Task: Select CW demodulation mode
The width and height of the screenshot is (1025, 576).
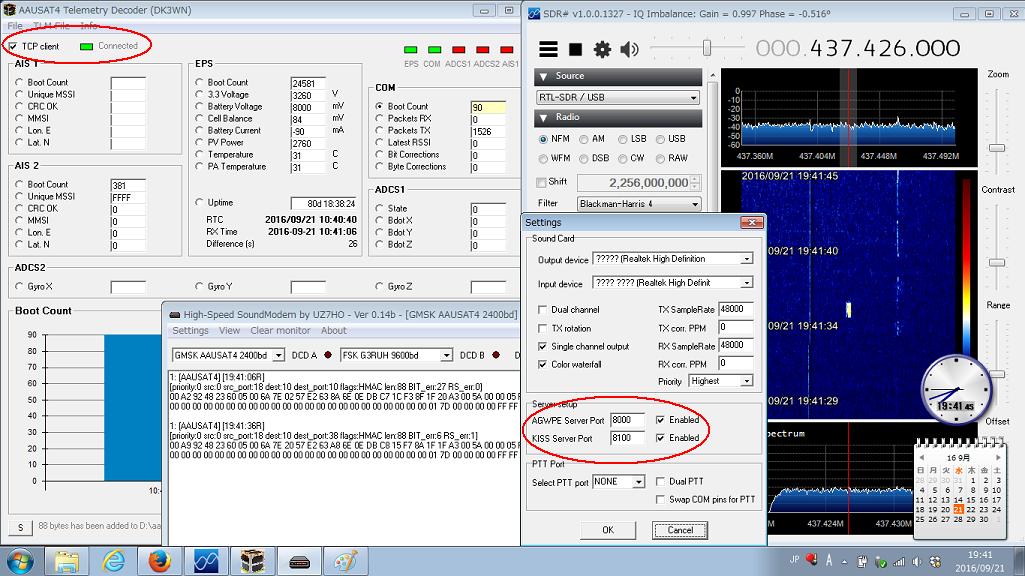Action: pyautogui.click(x=622, y=158)
